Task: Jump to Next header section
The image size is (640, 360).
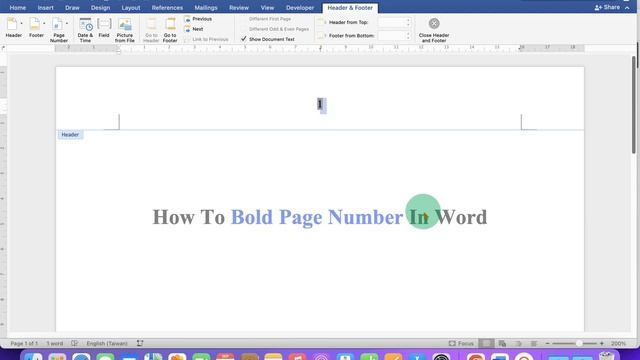Action: click(x=194, y=29)
